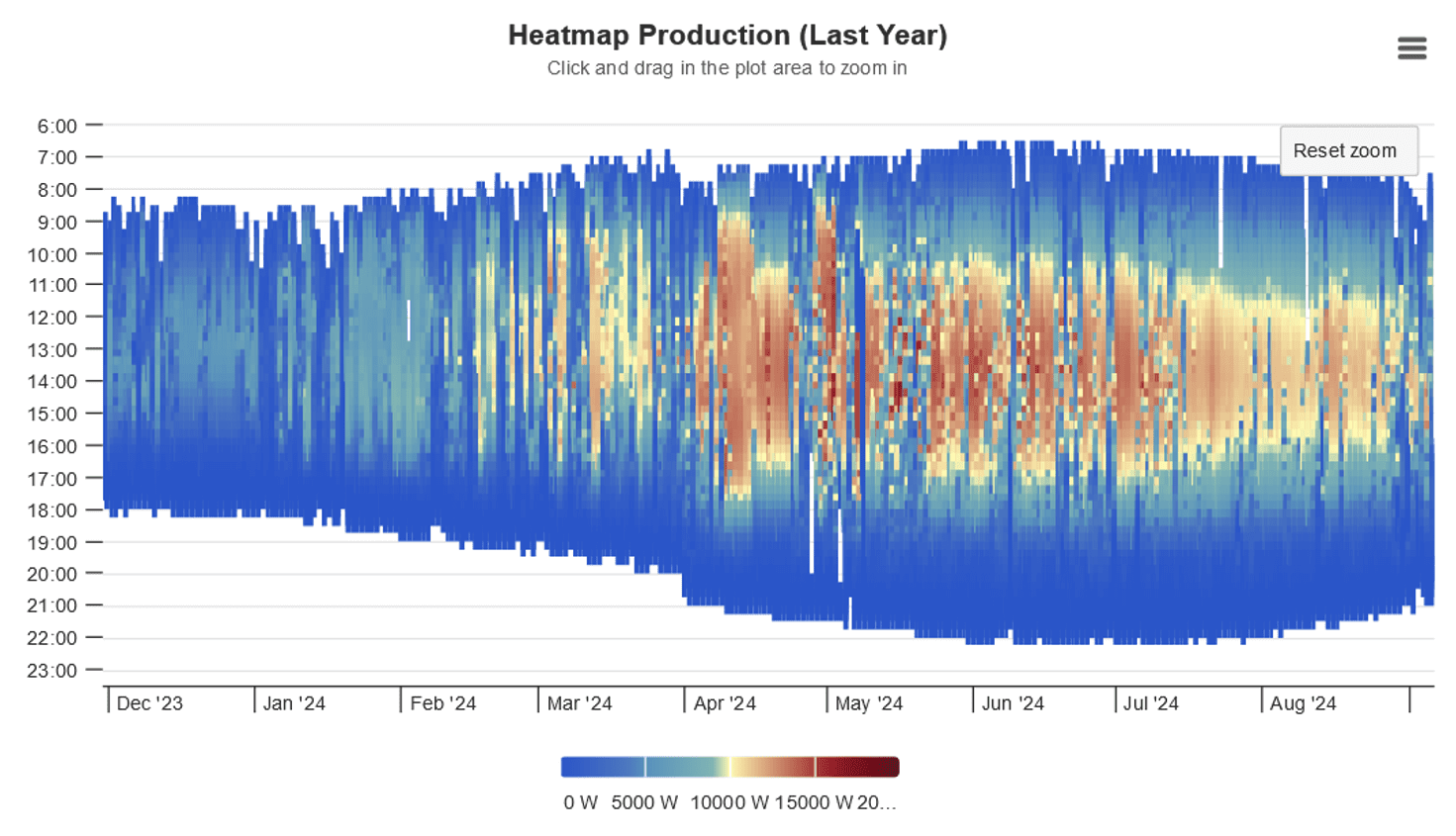Screen dimensions: 1456x836
Task: Select the Dec '23 x-axis label
Action: tap(149, 703)
